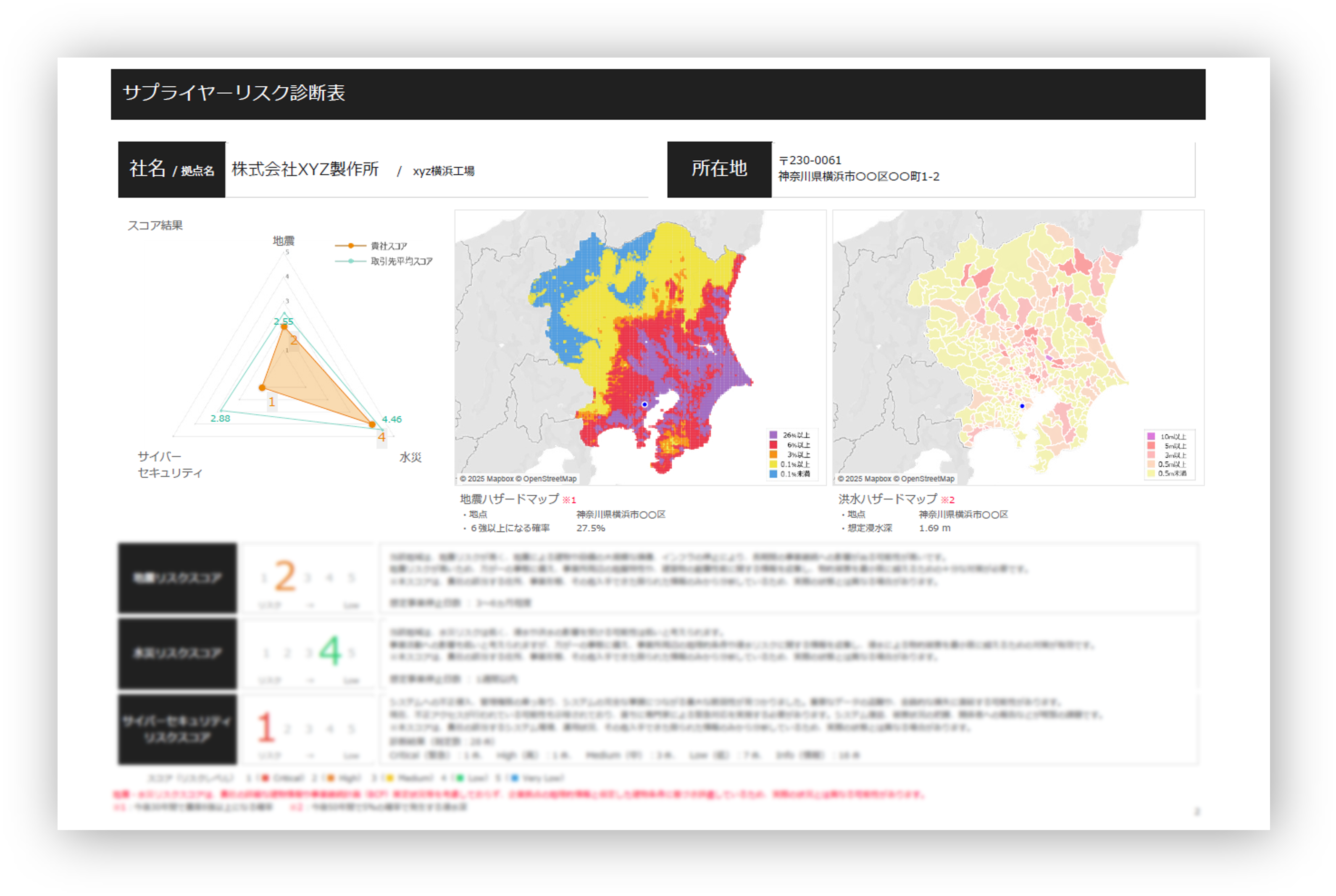This screenshot has height=896, width=1336.
Task: Click the ※1 footnote marker
Action: point(569,500)
